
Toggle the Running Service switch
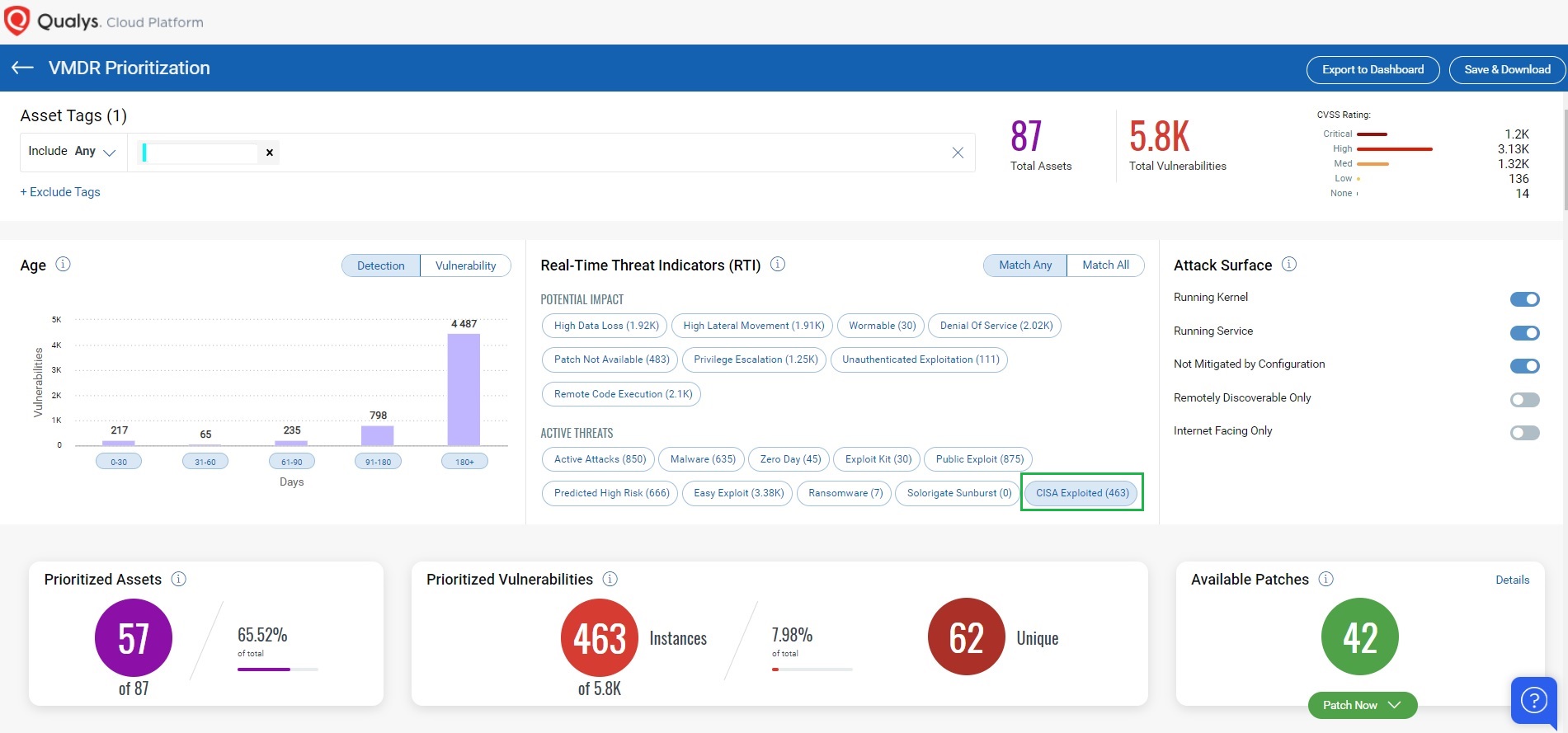click(x=1525, y=332)
